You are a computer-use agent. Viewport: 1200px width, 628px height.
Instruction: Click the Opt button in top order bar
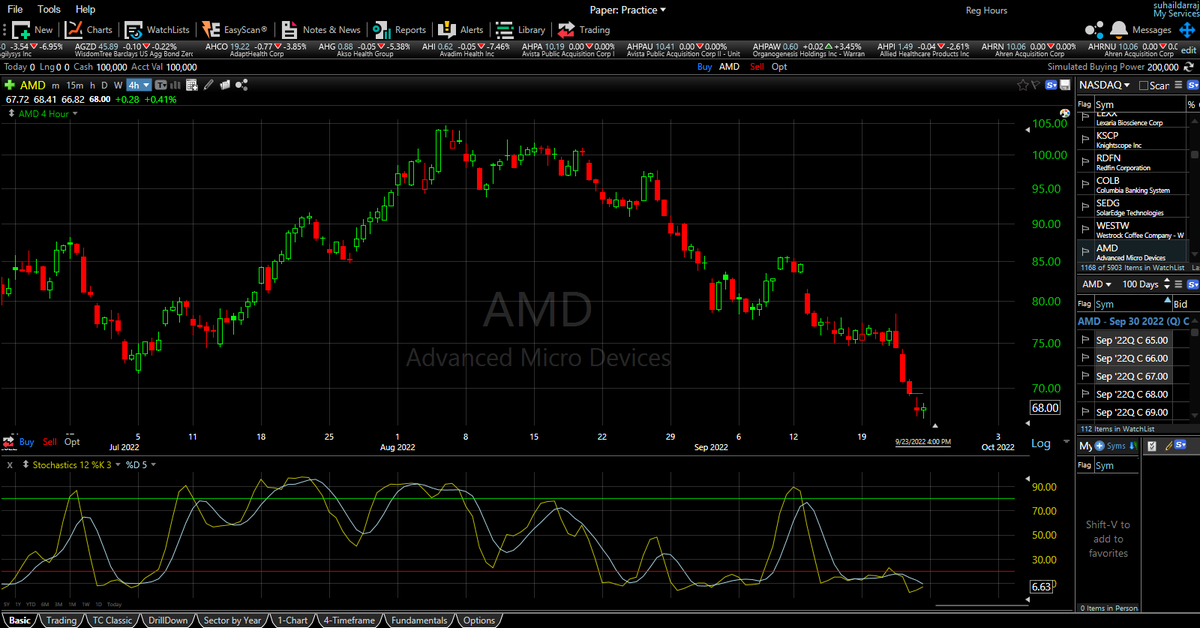(779, 66)
